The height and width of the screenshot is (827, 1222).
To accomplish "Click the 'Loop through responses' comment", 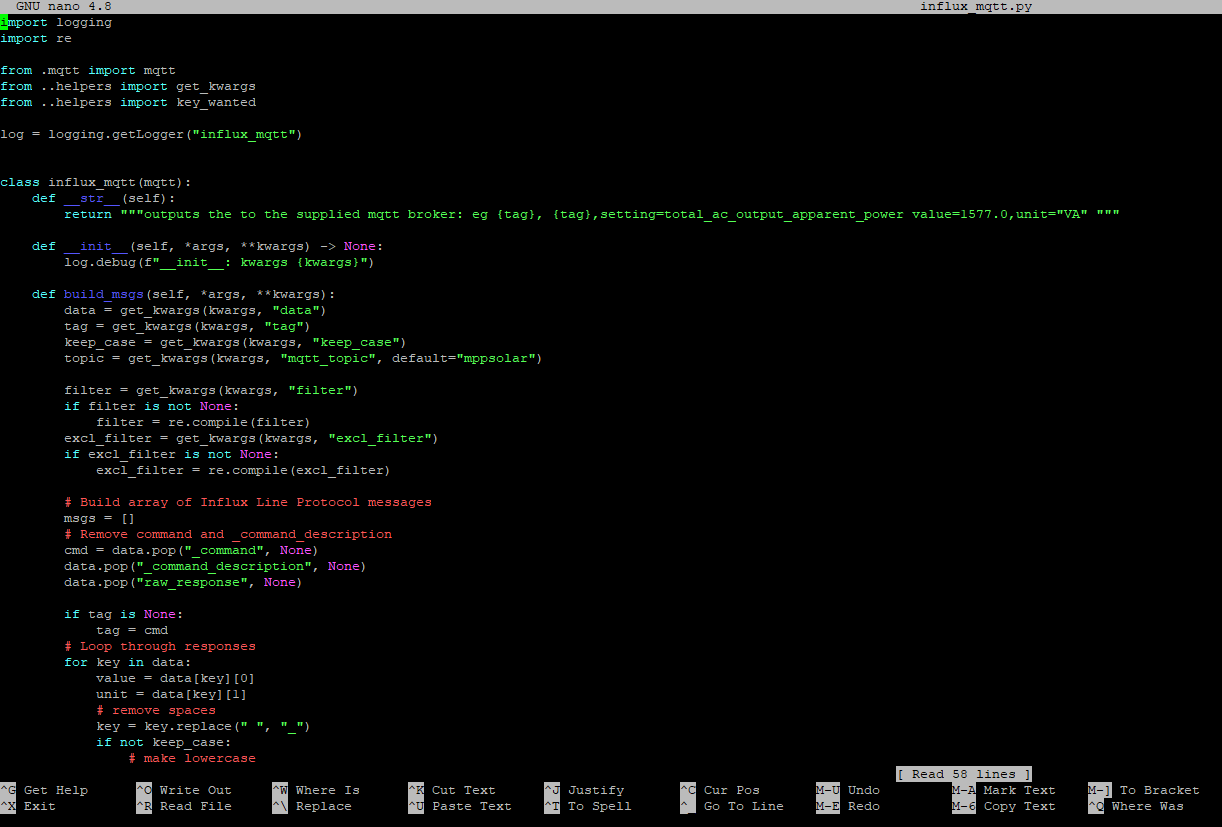I will [160, 646].
